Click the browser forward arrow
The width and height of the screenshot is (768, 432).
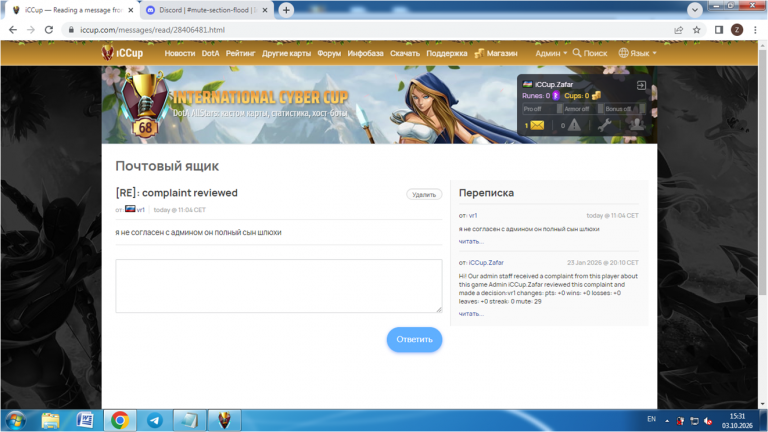31,30
